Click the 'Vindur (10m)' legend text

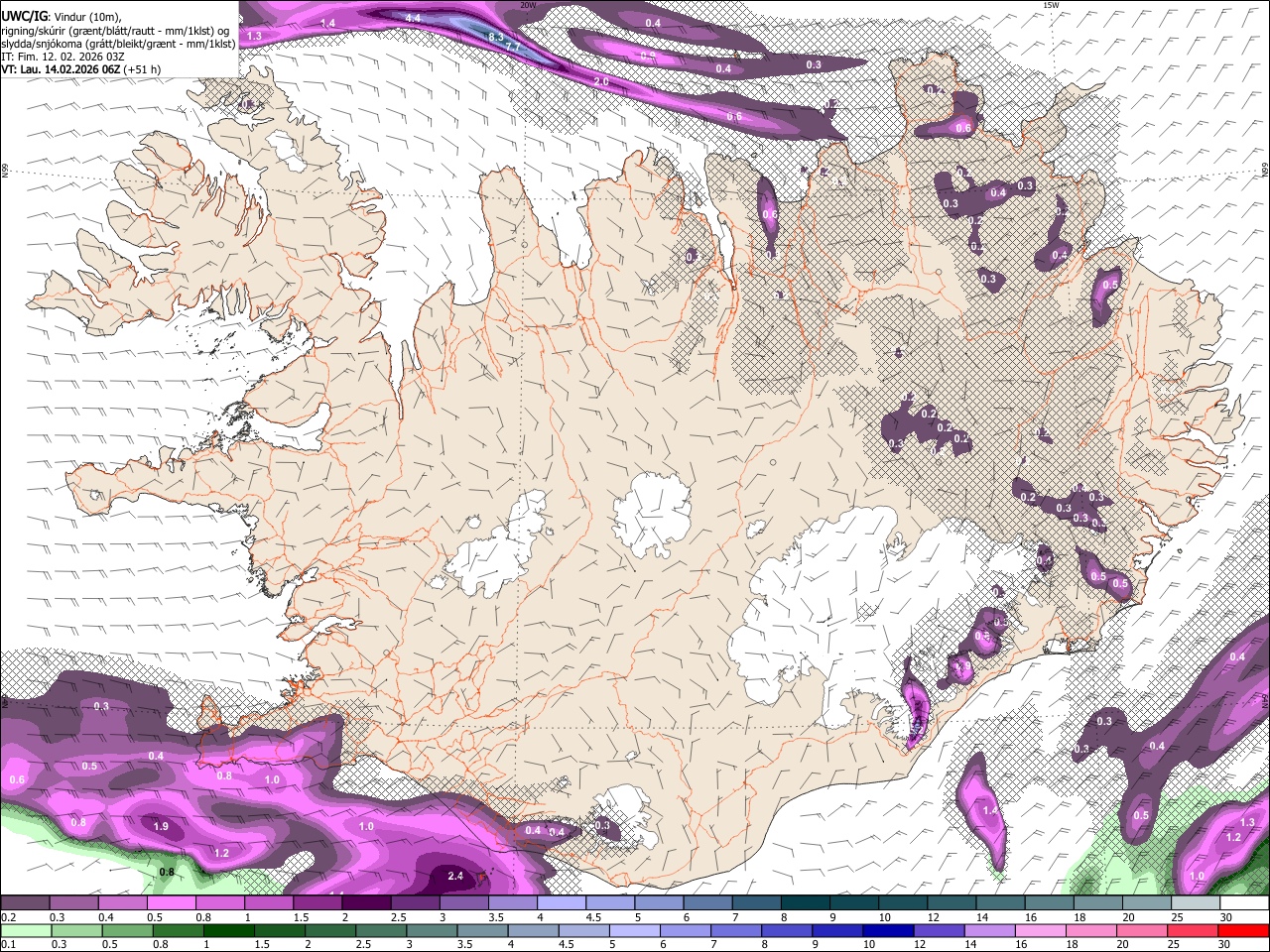[88, 17]
